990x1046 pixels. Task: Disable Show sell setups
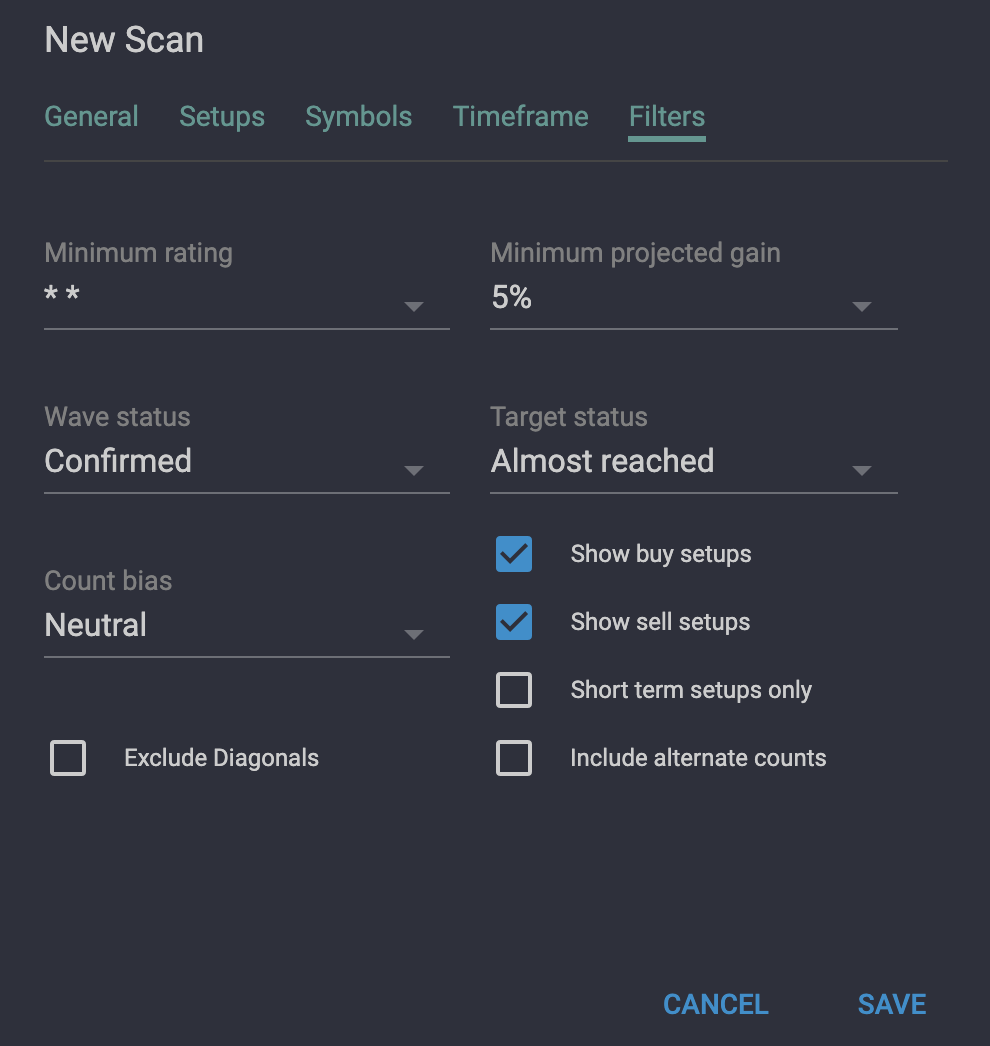click(x=513, y=622)
